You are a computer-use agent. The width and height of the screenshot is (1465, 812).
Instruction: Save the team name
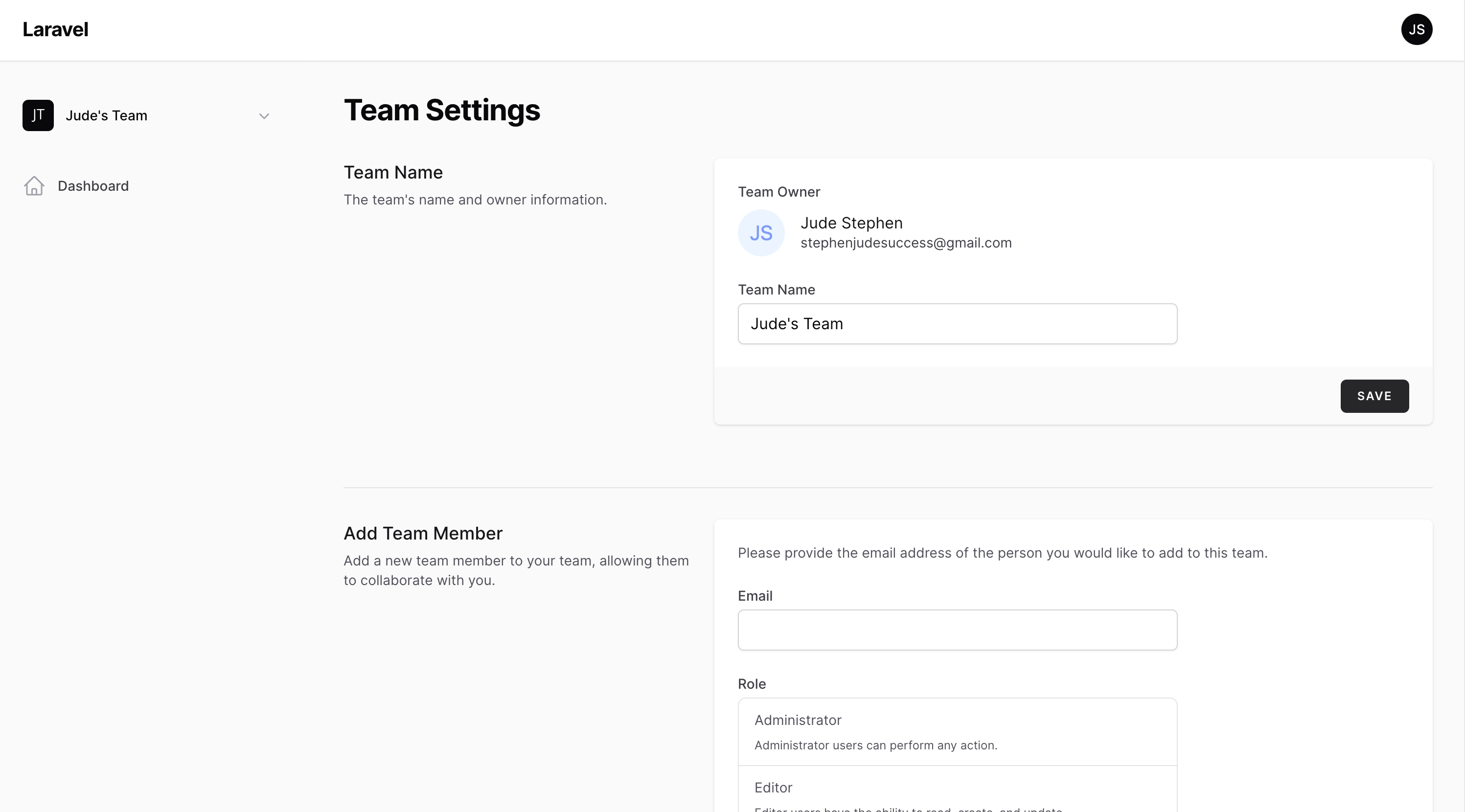[1374, 396]
